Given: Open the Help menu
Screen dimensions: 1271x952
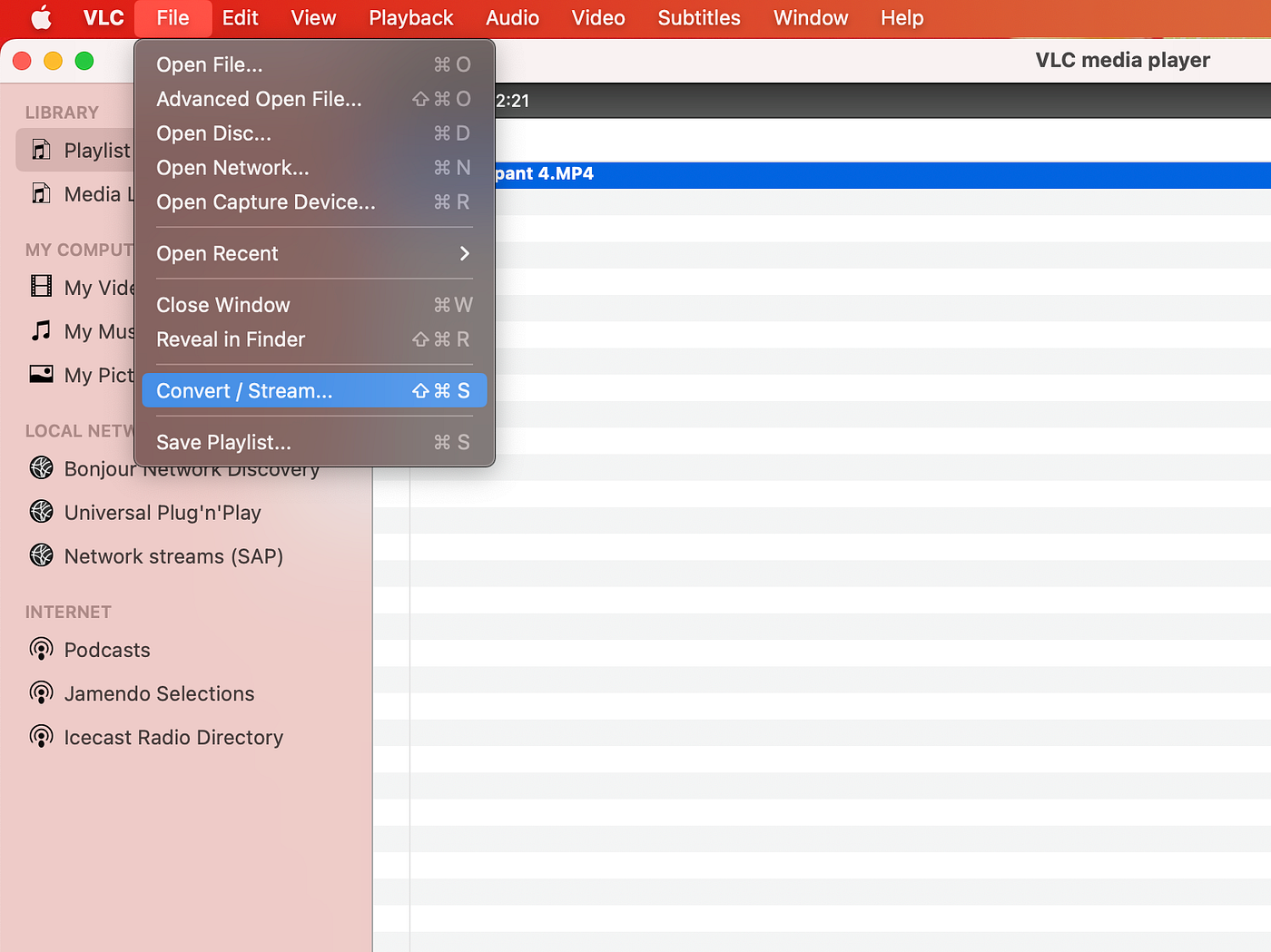Looking at the screenshot, I should coord(902,18).
